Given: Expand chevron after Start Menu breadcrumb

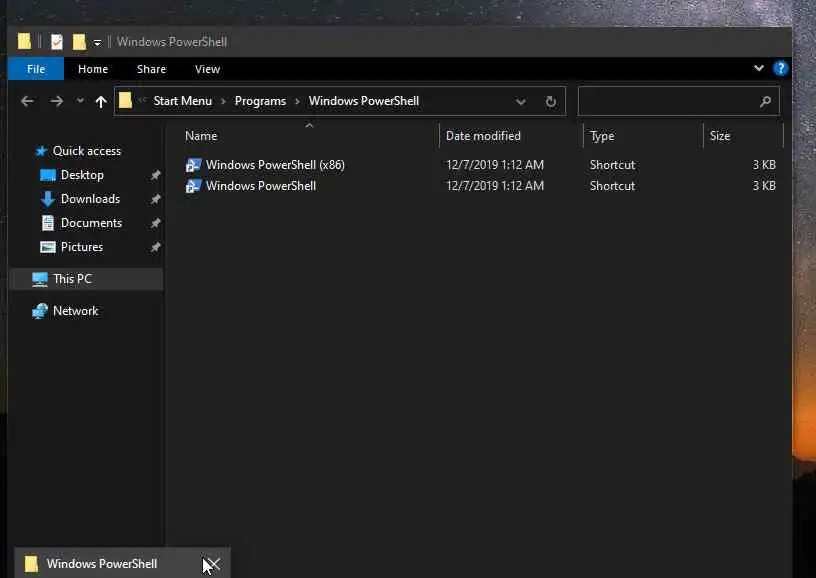Looking at the screenshot, I should [223, 101].
